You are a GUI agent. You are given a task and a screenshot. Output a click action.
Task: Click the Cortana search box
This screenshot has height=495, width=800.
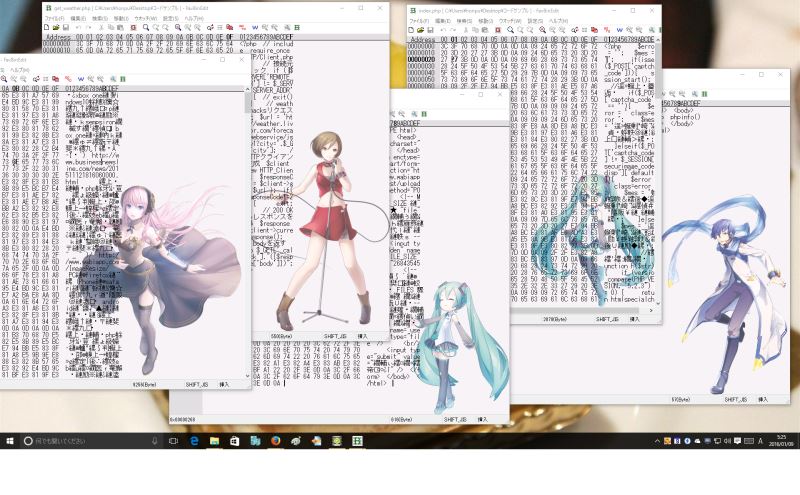93,441
